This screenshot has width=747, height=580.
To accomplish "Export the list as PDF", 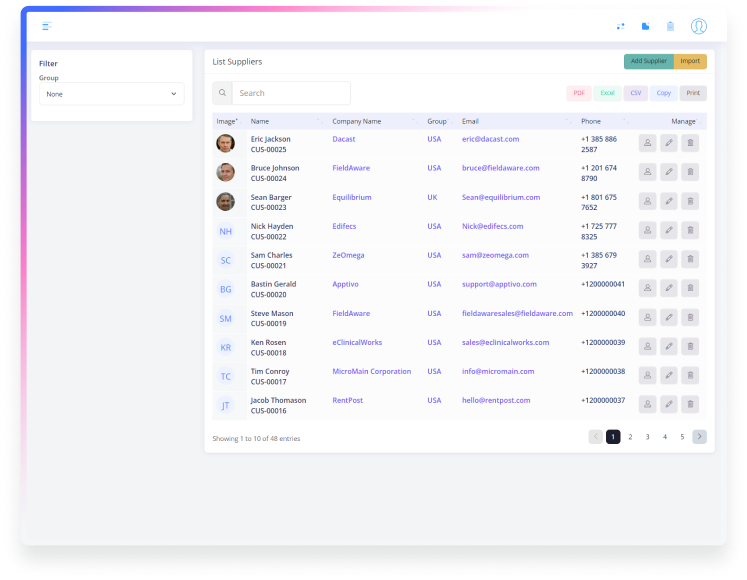I will 579,93.
